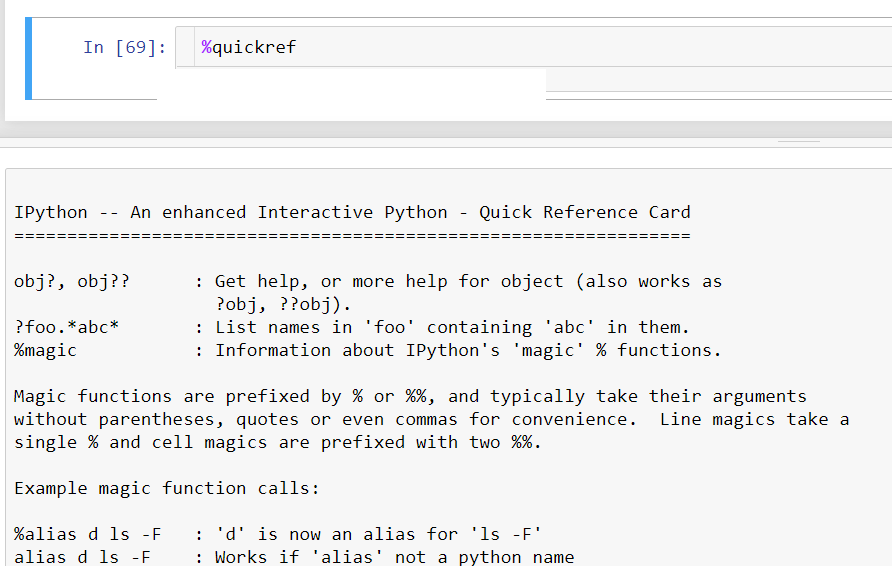892x566 pixels.
Task: Click the '%alias d ls -F' example
Action: pyautogui.click(x=88, y=534)
